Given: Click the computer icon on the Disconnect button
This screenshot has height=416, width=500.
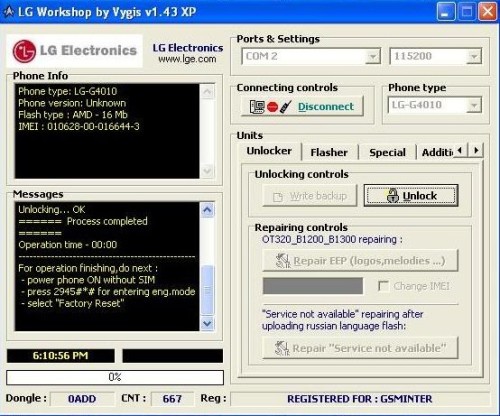Looking at the screenshot, I should click(257, 107).
